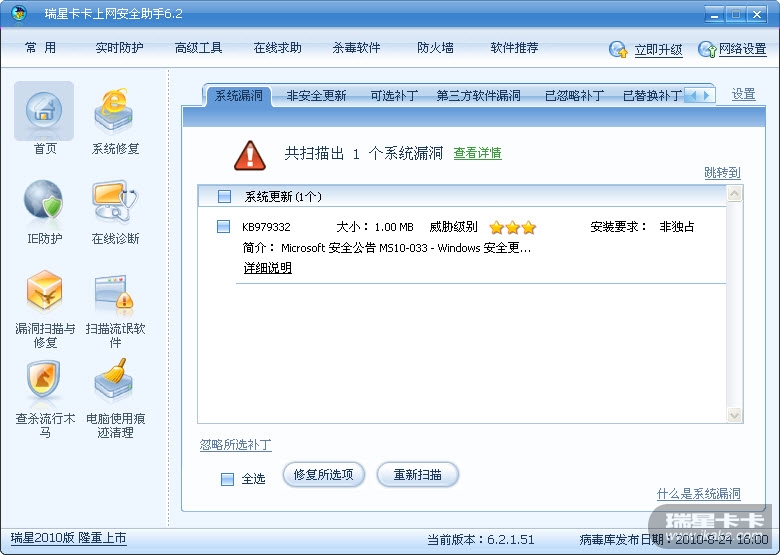
Task: Switch to the 系统漏洞 tab
Action: (x=238, y=95)
